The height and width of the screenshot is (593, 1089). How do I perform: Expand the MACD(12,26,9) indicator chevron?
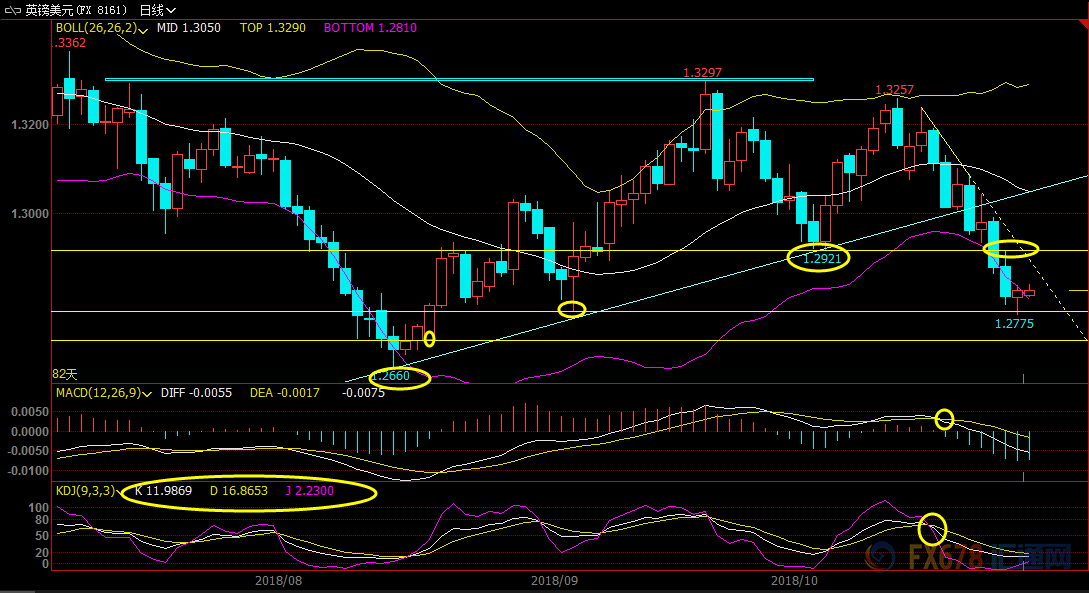(x=147, y=394)
